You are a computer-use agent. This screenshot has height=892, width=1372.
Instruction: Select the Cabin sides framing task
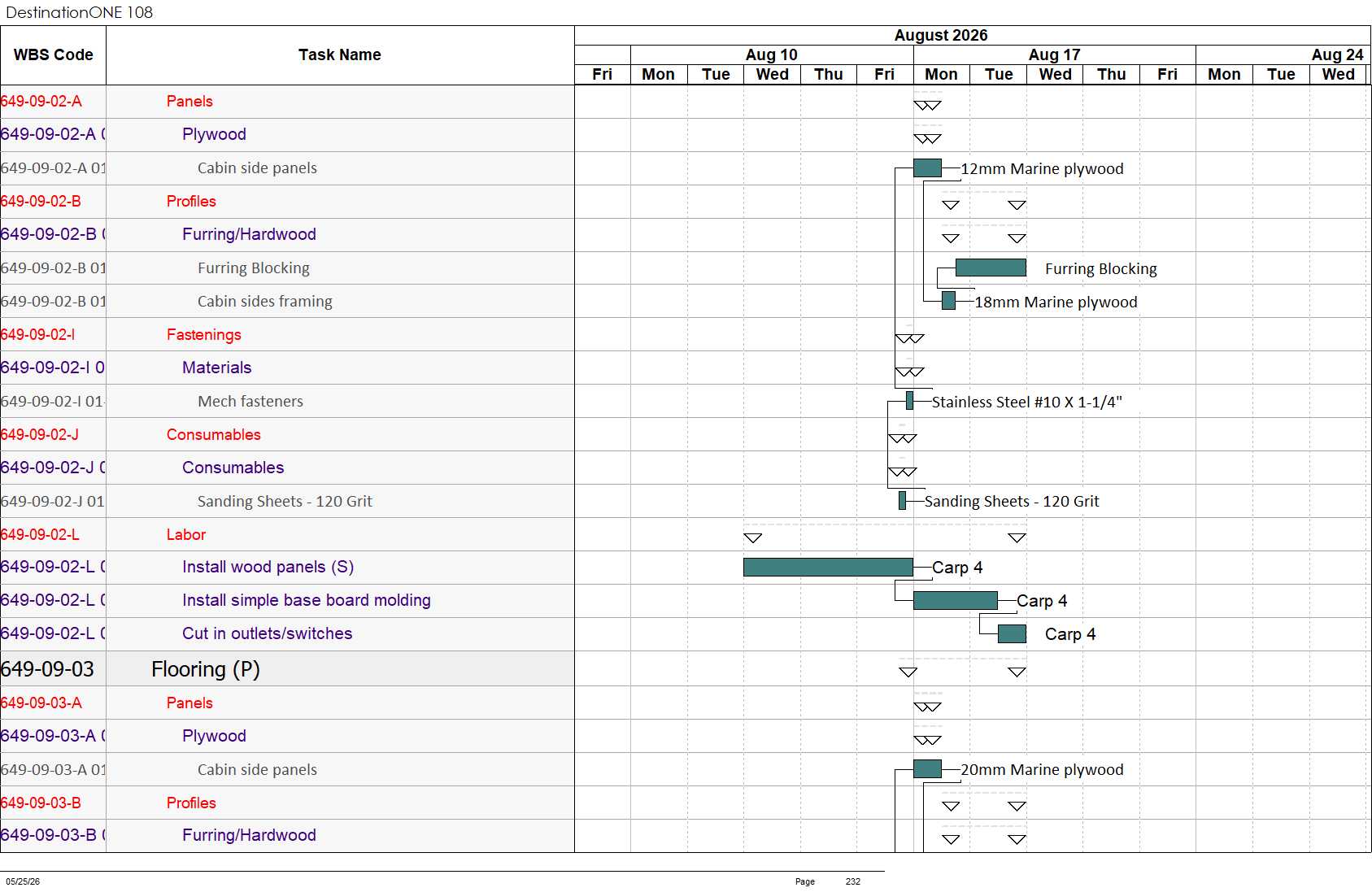point(265,302)
